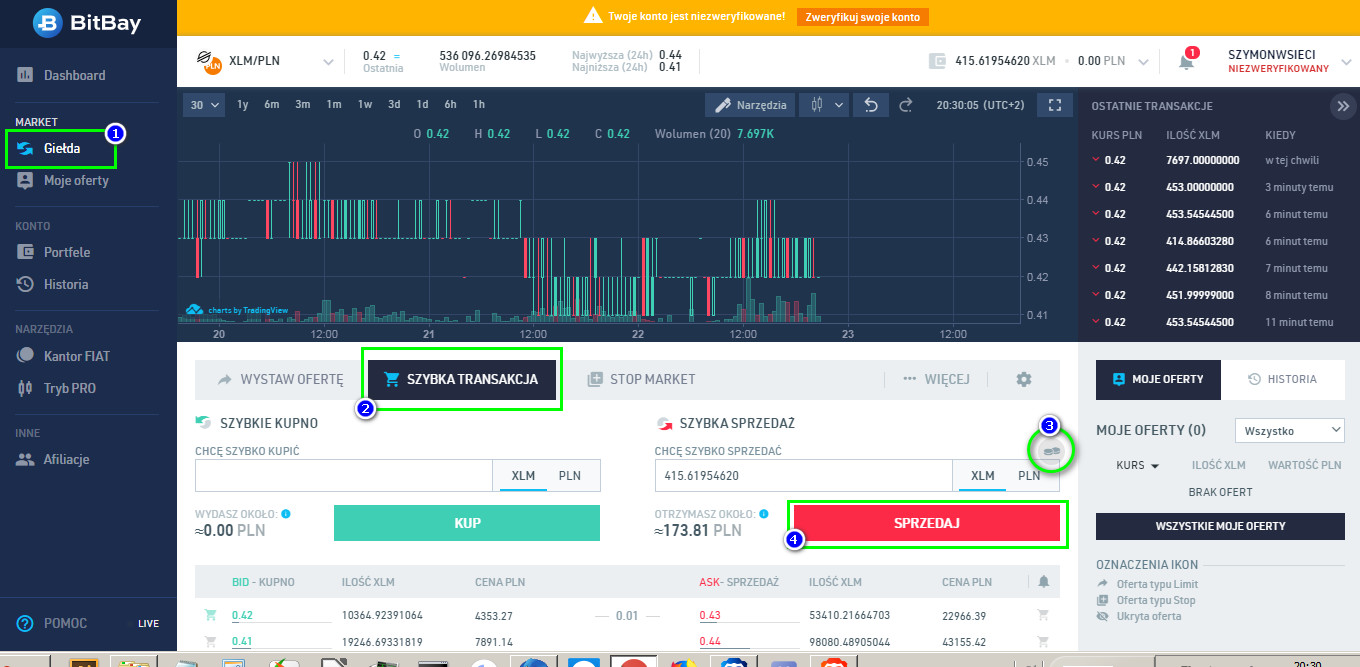The width and height of the screenshot is (1360, 667).
Task: Click the TradingView charts logo
Action: point(239,310)
